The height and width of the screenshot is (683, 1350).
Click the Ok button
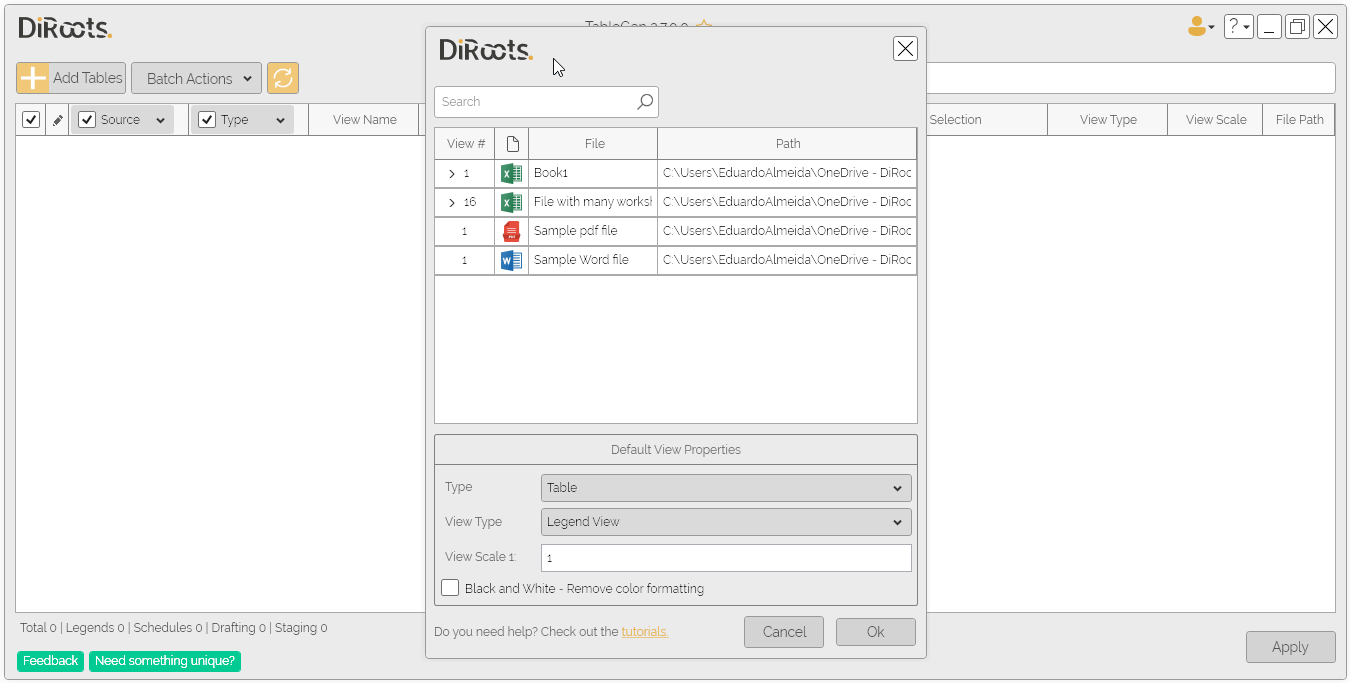(x=876, y=632)
